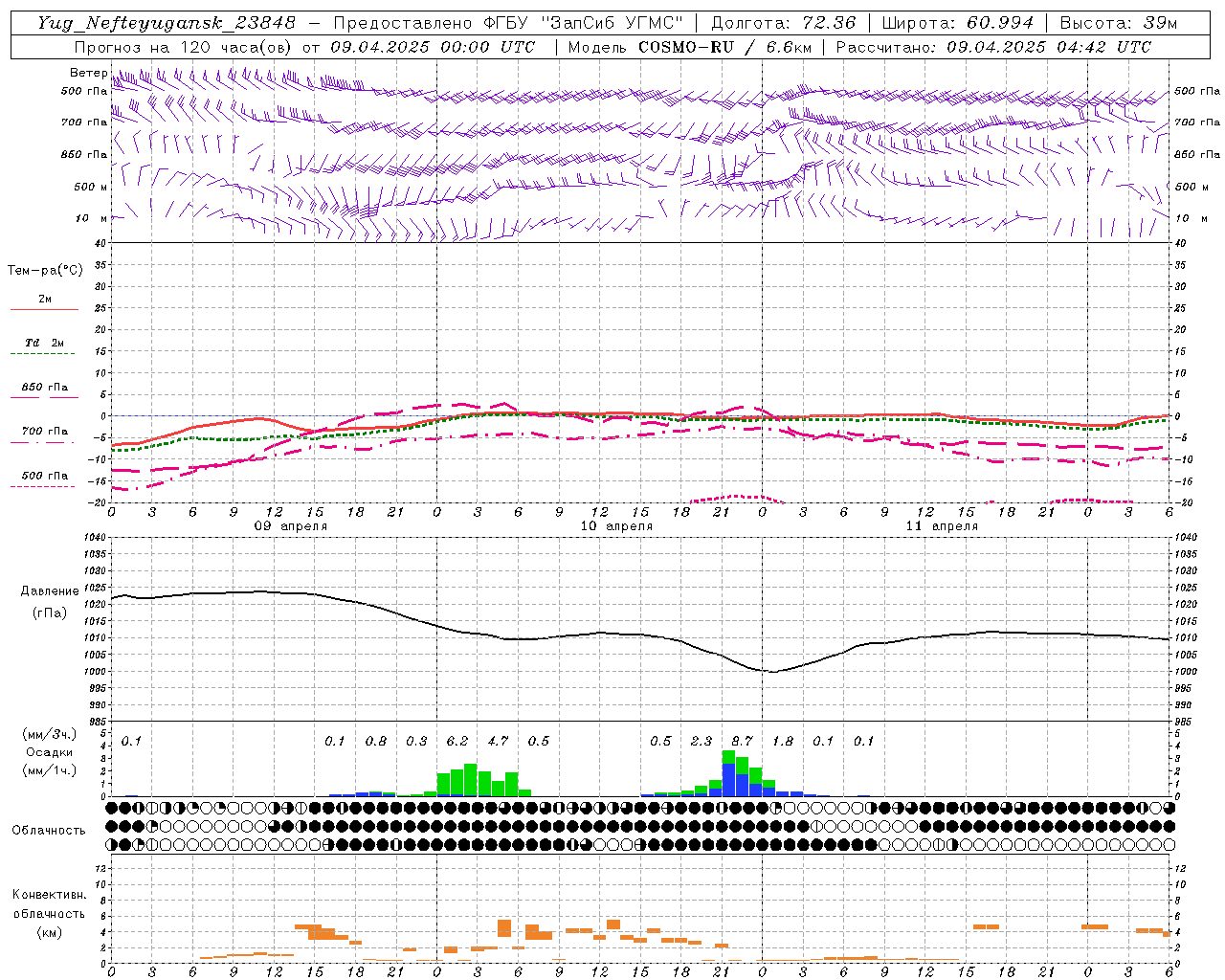The image size is (1225, 980).
Task: Click the Тем-ра(°C) axis title
Action: [x=45, y=271]
